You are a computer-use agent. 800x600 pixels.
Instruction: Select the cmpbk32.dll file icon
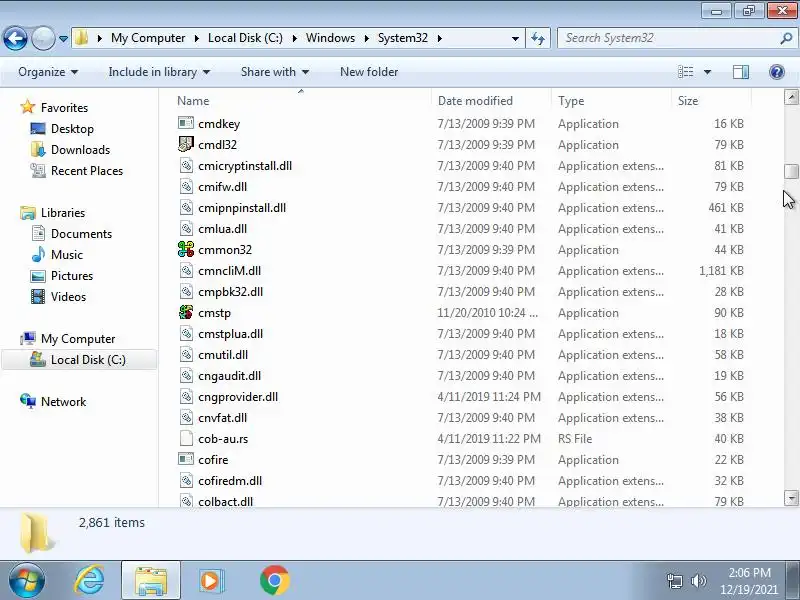click(x=186, y=291)
